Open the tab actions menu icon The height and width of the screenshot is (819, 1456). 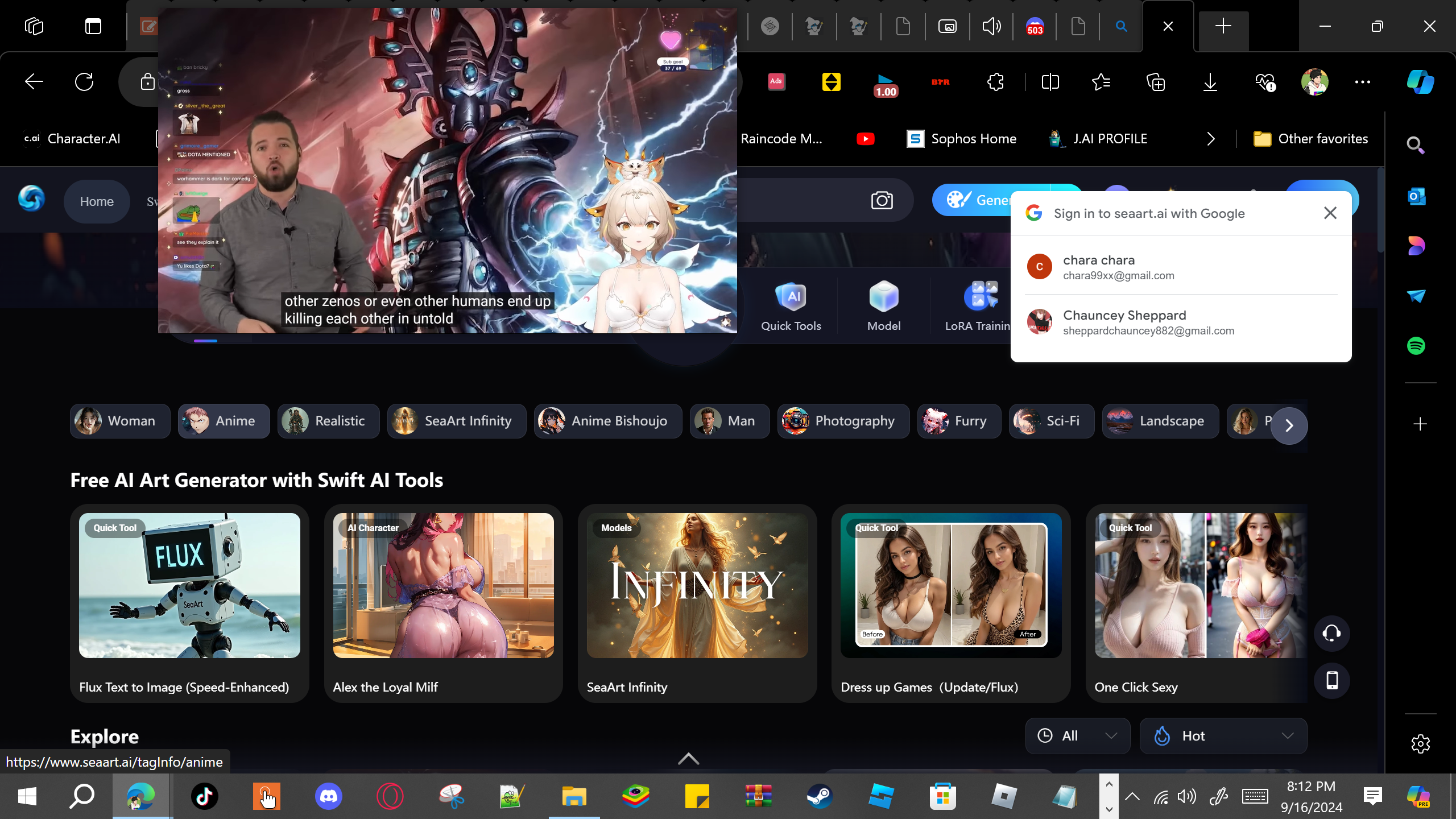93,26
